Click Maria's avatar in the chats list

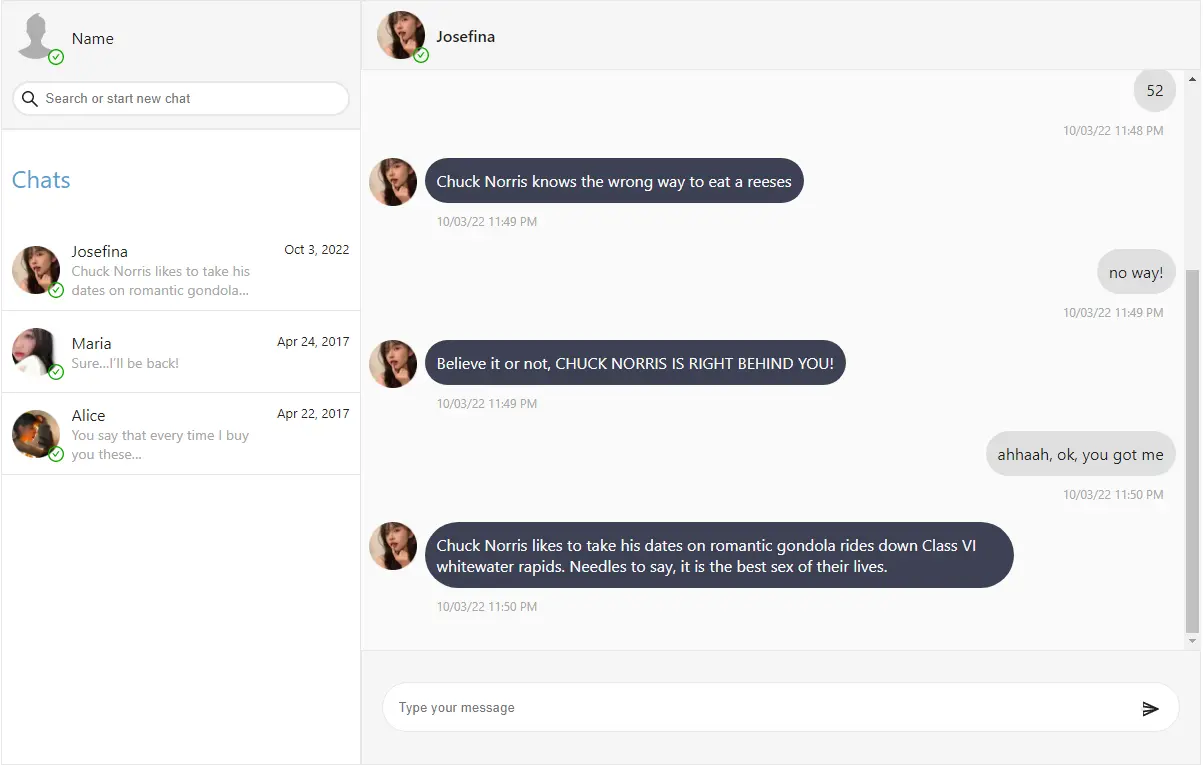click(36, 352)
